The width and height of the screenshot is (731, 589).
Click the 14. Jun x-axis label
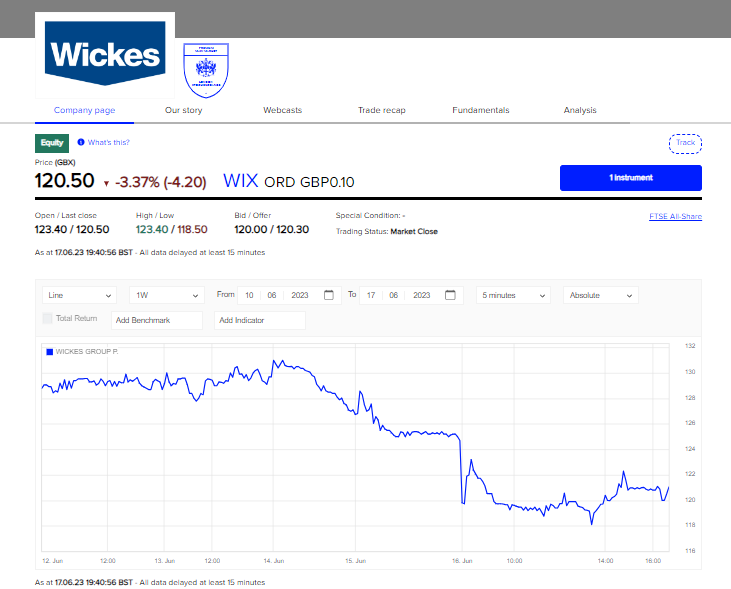(x=274, y=561)
